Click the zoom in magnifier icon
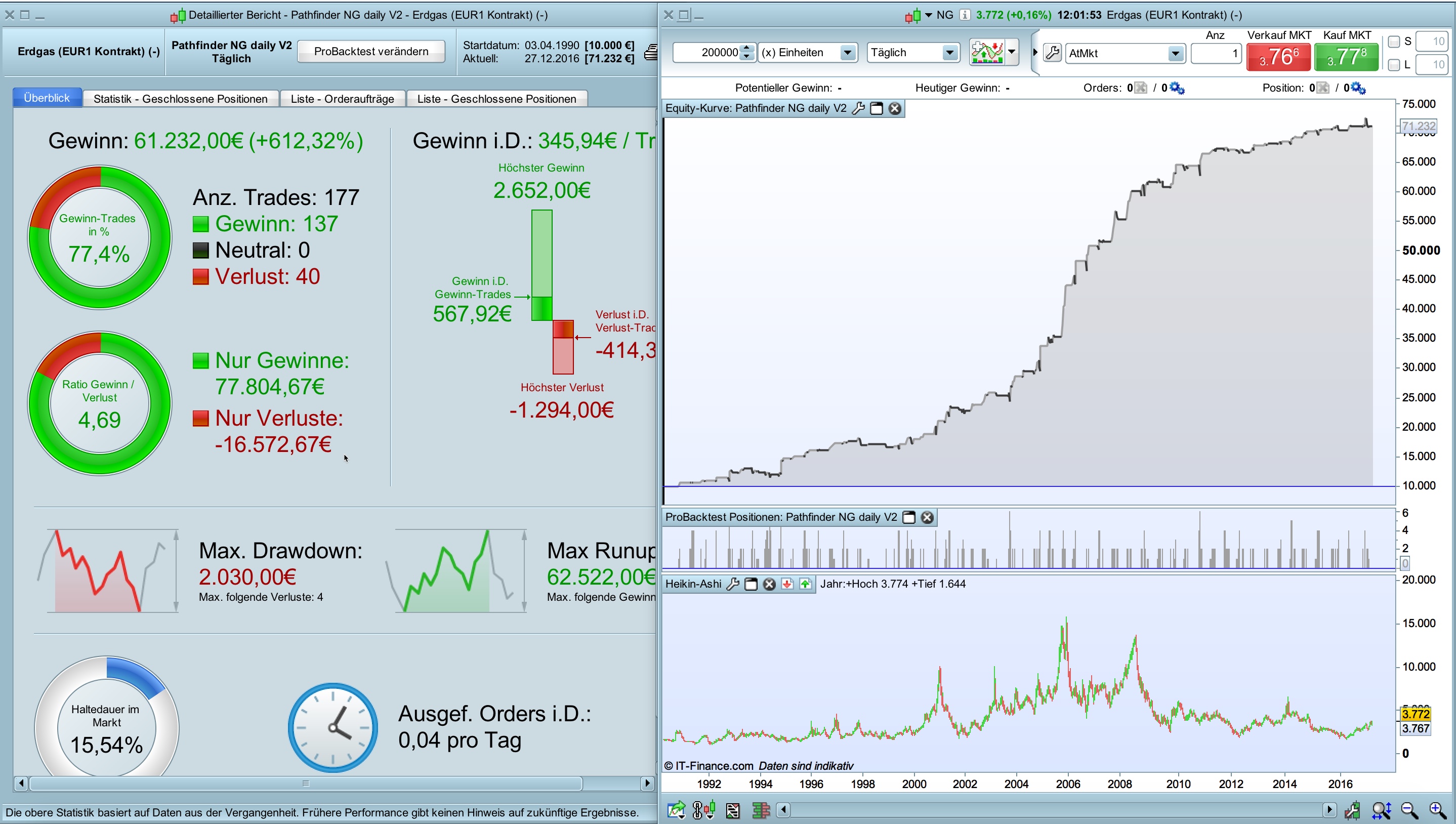The image size is (1456, 824). (x=1437, y=810)
